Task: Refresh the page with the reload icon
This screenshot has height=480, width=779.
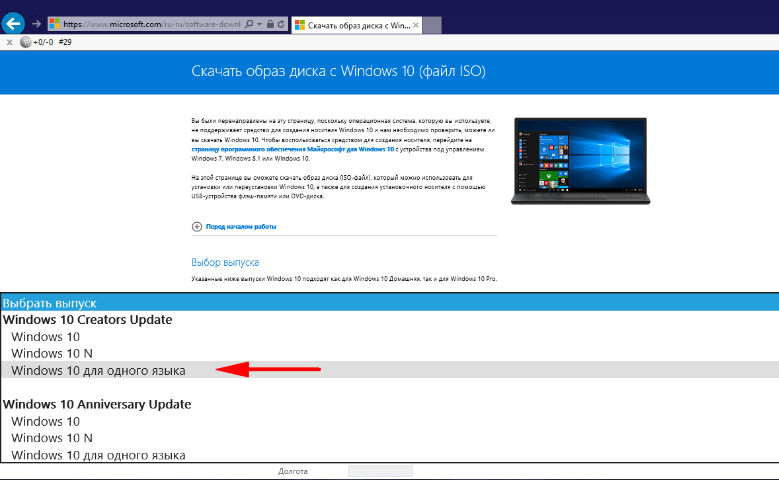Action: (x=281, y=24)
